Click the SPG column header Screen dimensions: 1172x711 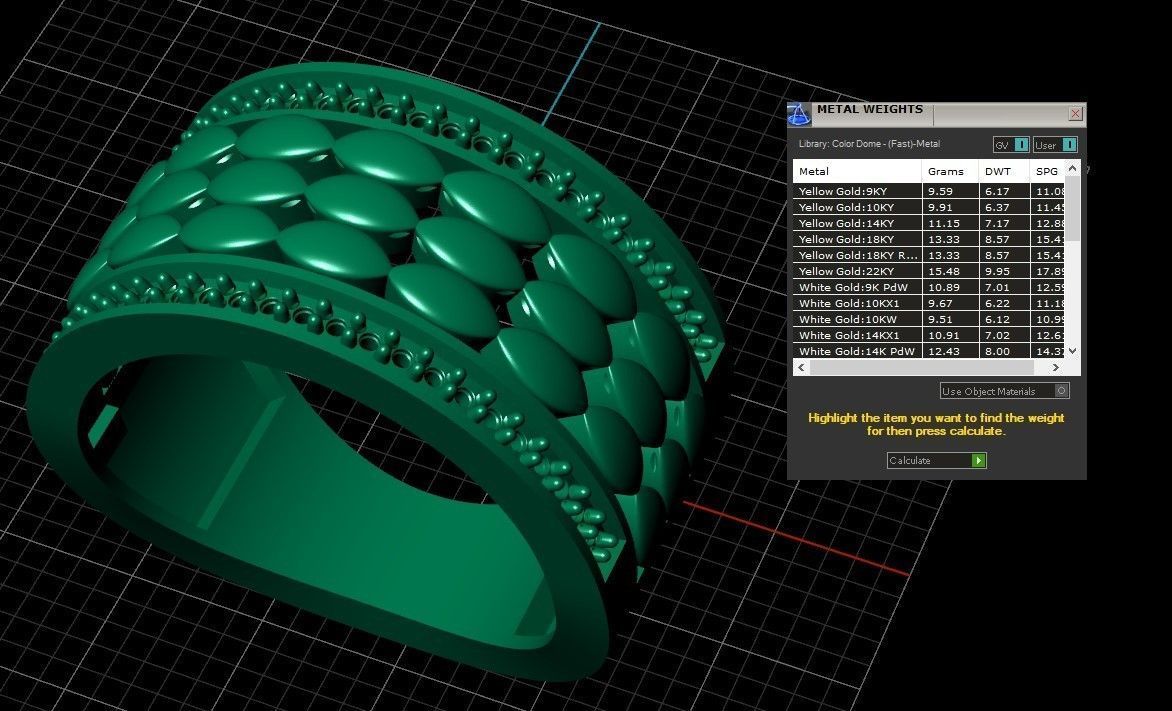point(1047,171)
